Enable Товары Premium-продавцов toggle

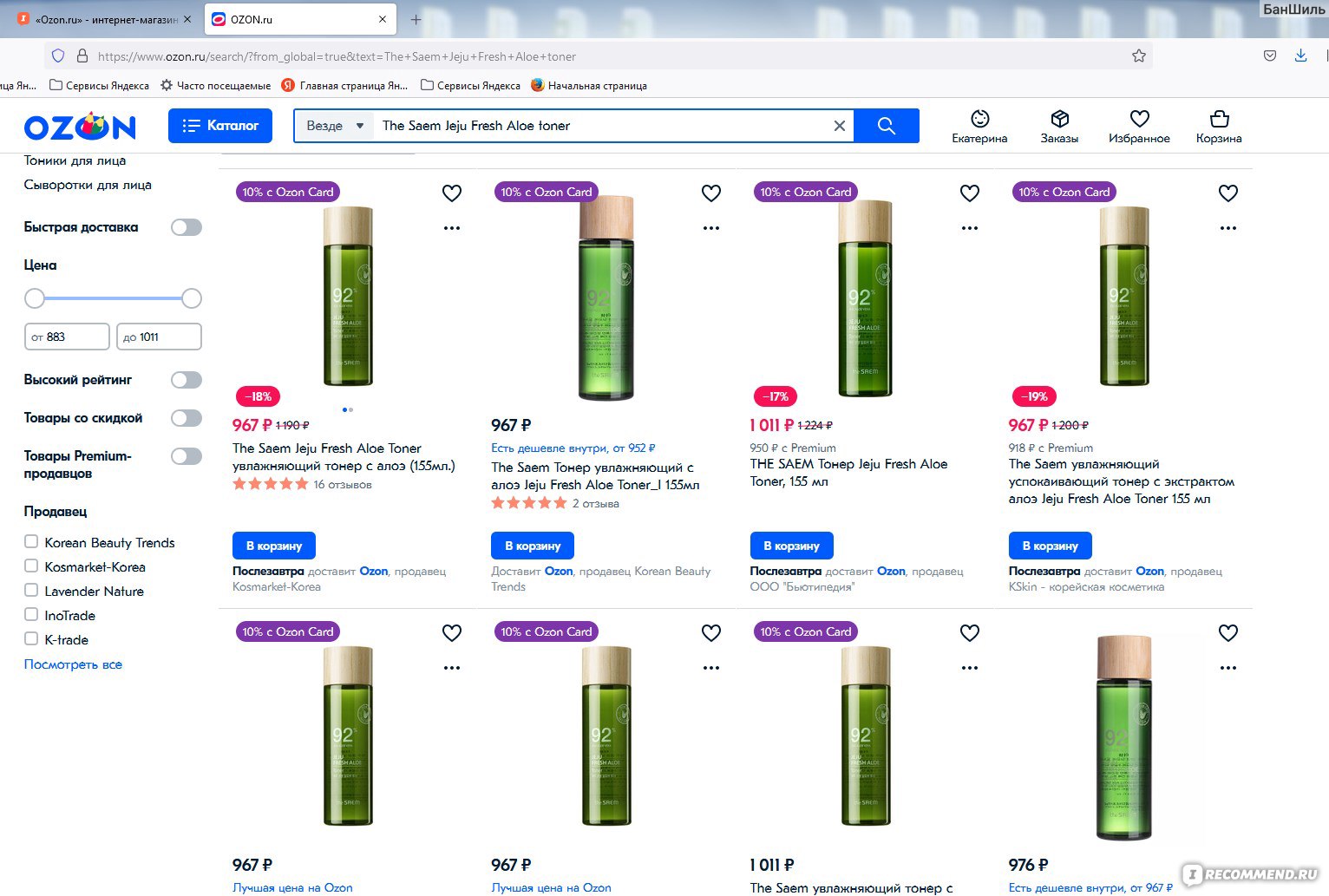pyautogui.click(x=186, y=456)
